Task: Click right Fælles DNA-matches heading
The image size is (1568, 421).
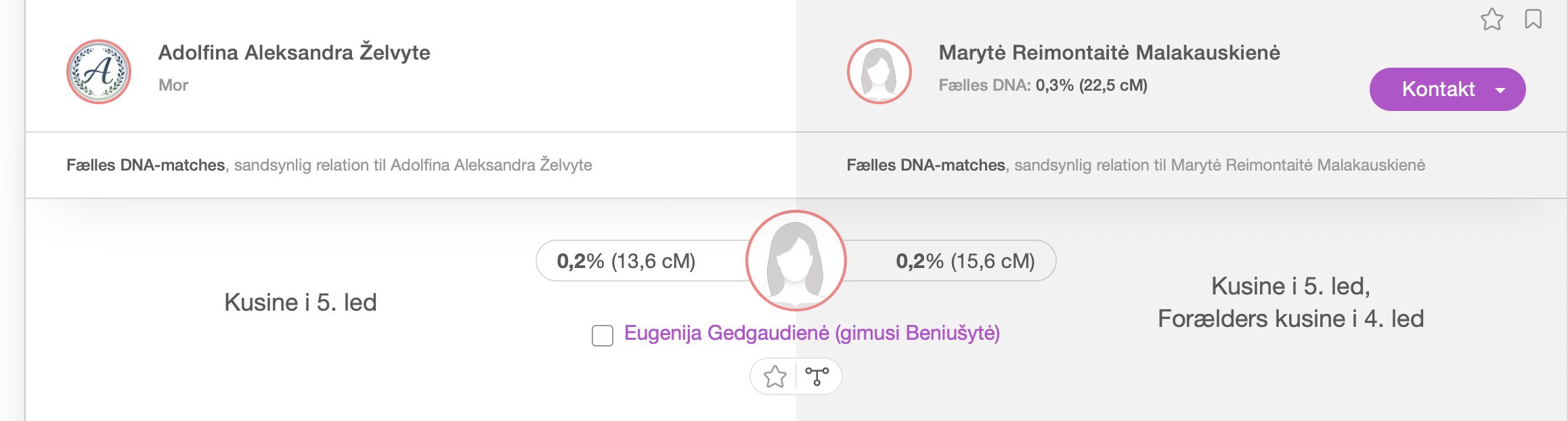Action: tap(926, 165)
